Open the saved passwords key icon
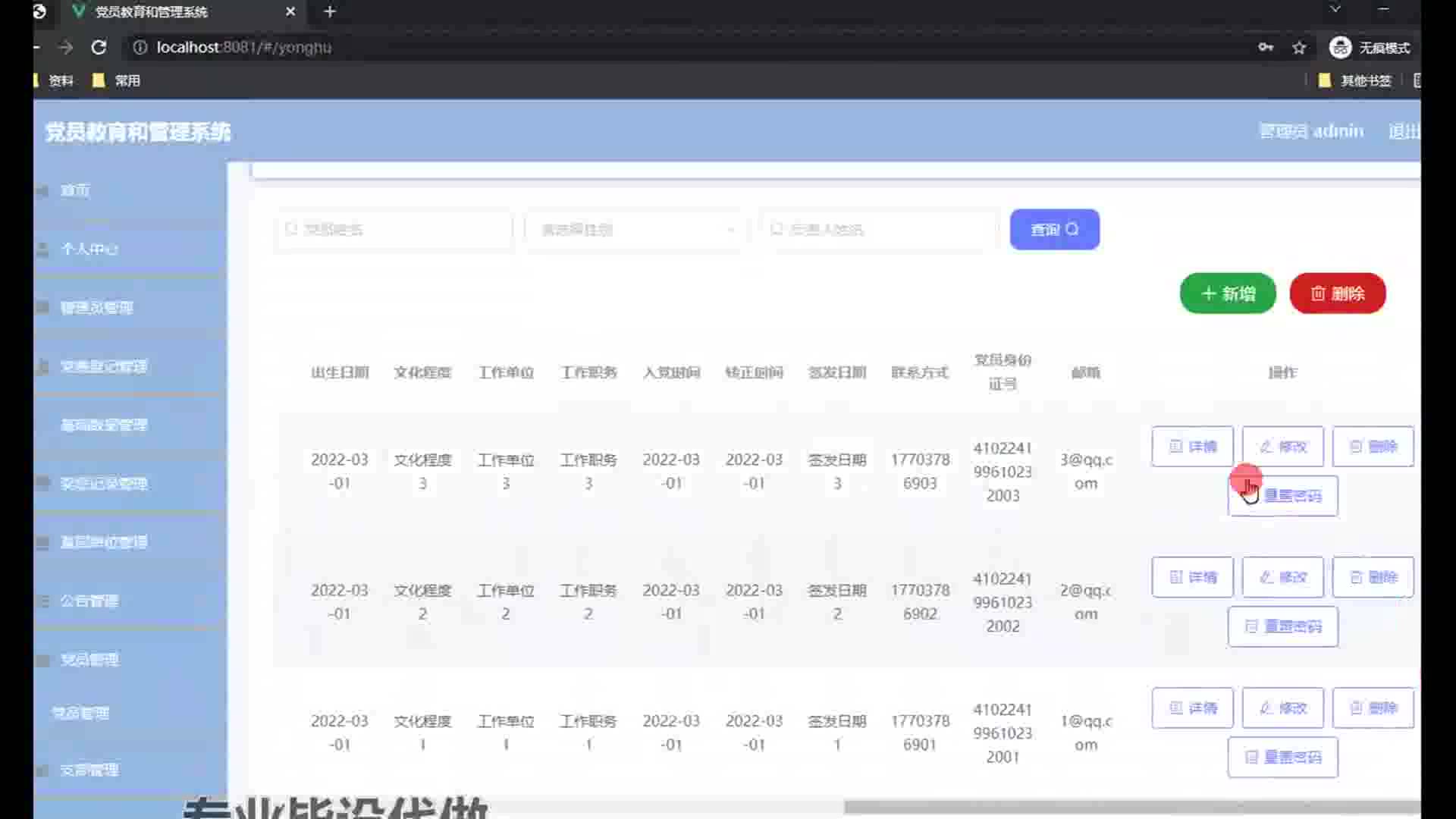The width and height of the screenshot is (1456, 819). [x=1266, y=47]
